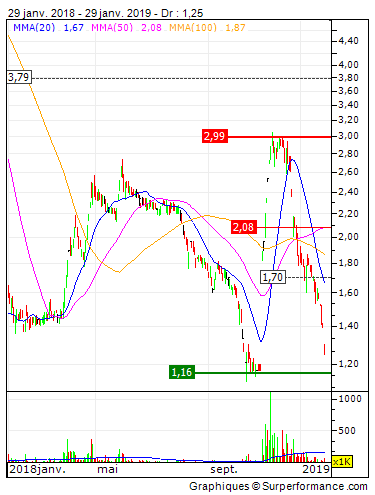This screenshot has width=375, height=495.
Task: Click the 500 volume axis label
Action: [347, 430]
